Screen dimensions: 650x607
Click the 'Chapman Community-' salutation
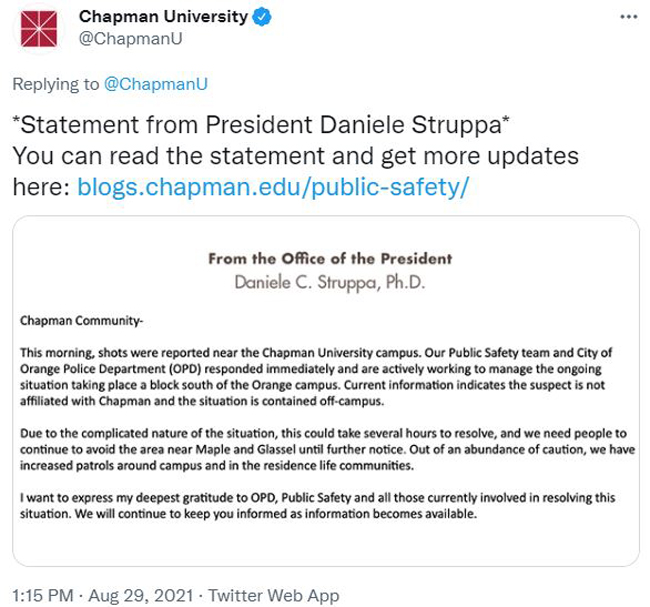[x=82, y=320]
